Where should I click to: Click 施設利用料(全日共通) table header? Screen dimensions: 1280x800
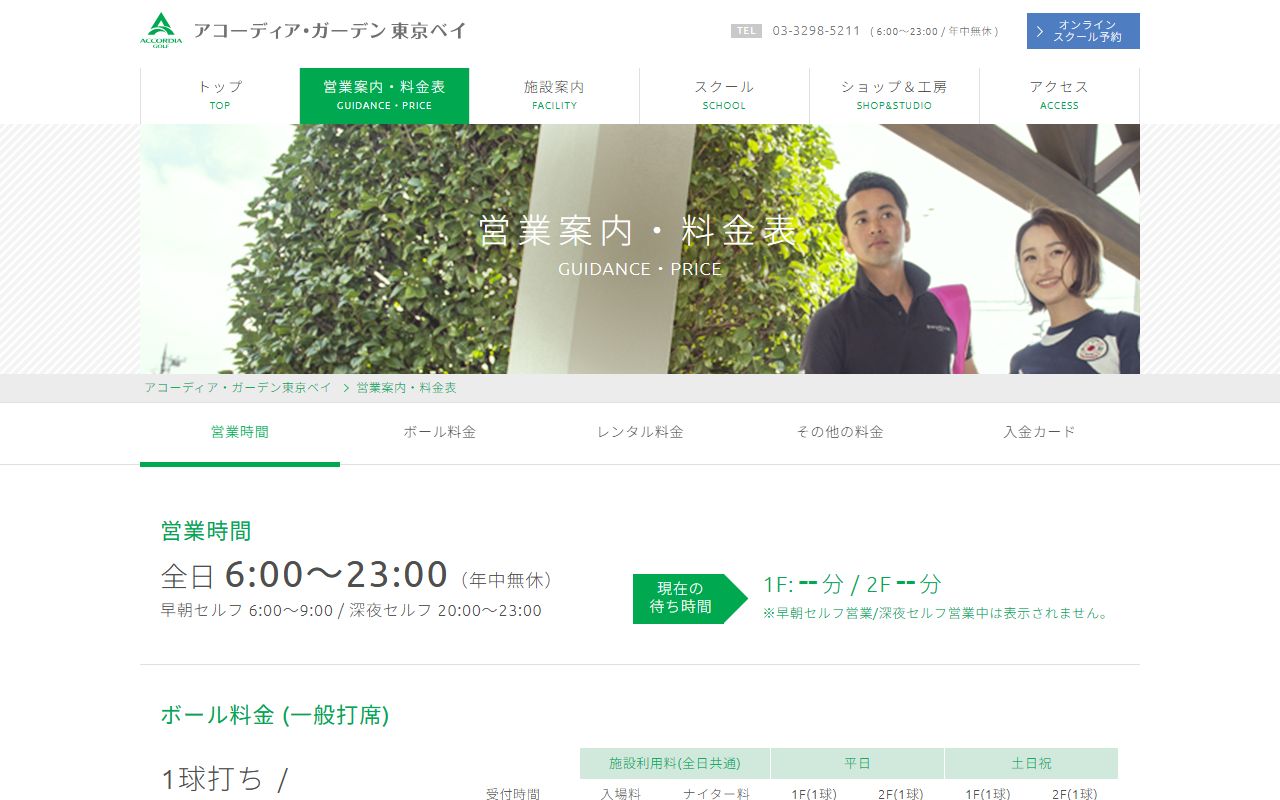[x=675, y=763]
